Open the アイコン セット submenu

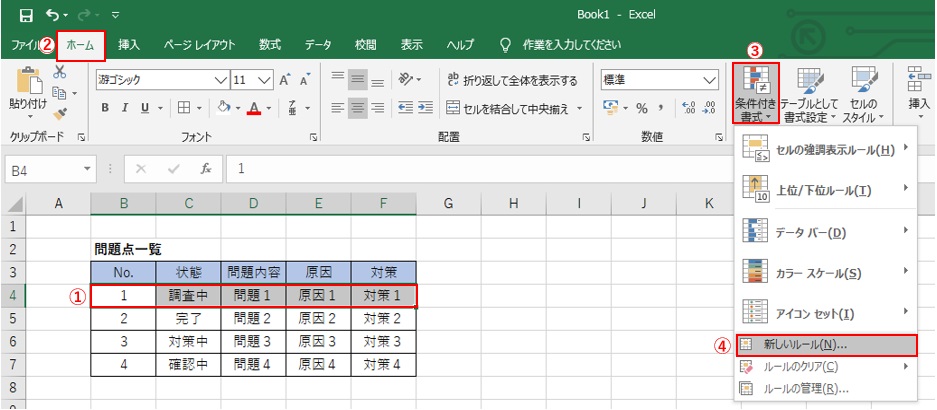pos(825,313)
